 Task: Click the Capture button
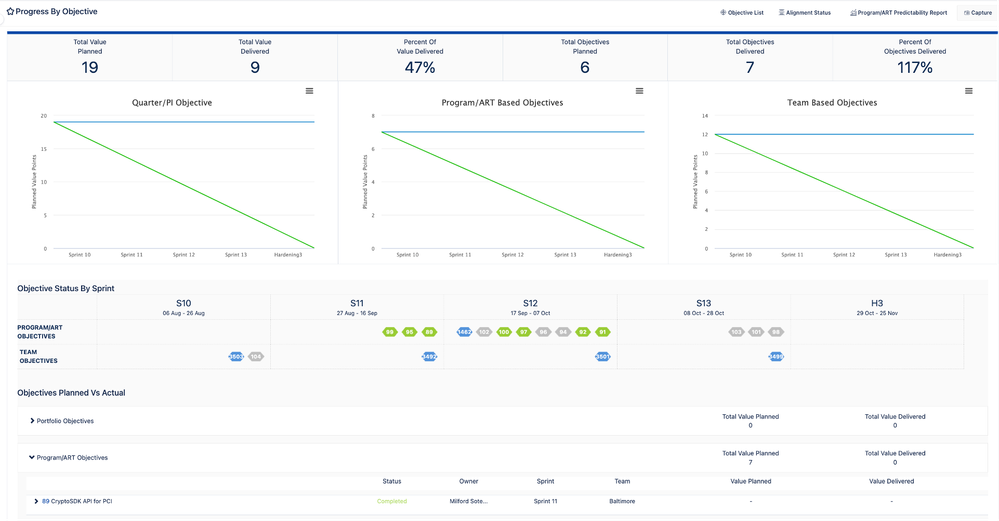pyautogui.click(x=978, y=13)
